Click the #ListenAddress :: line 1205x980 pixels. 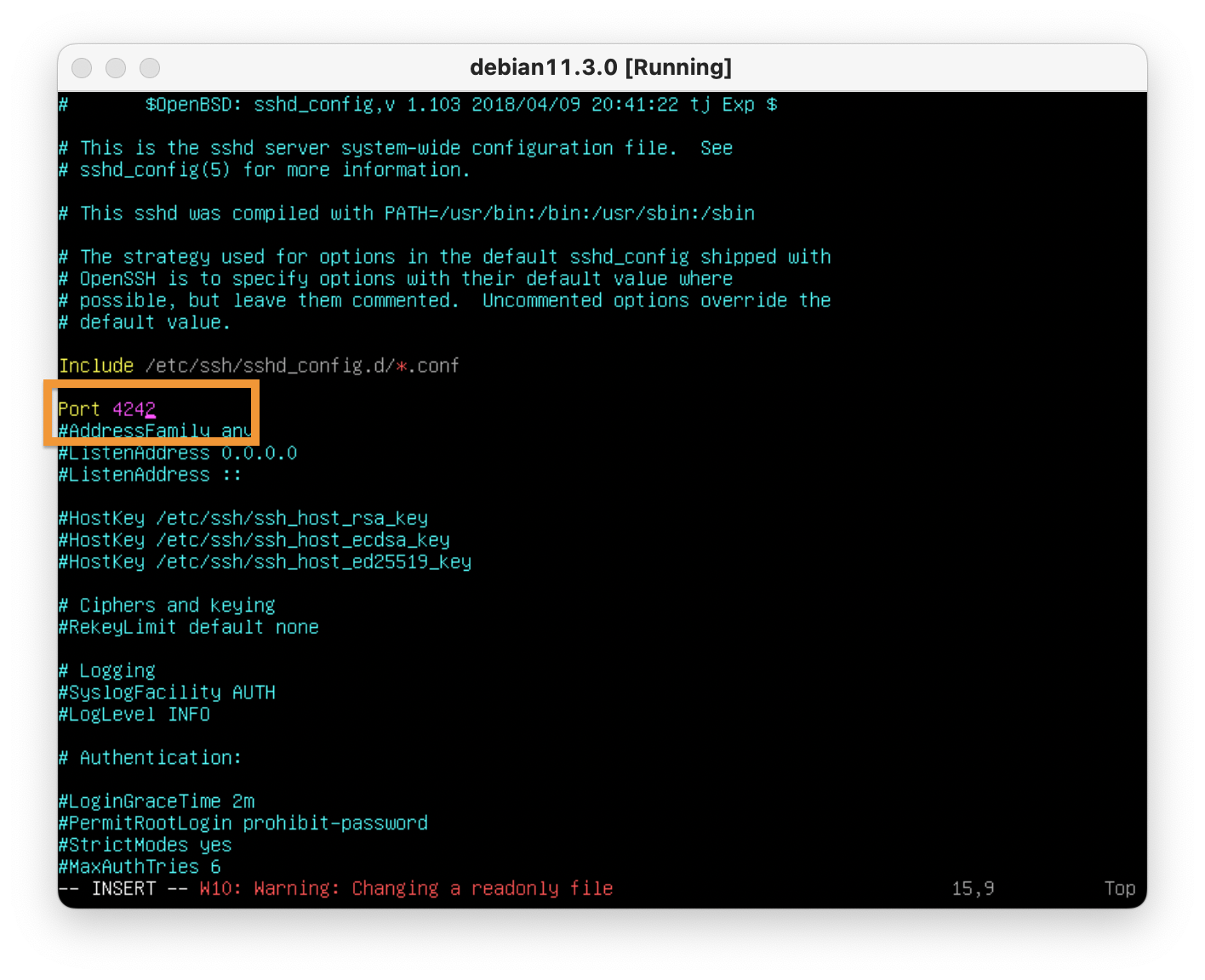(x=150, y=475)
